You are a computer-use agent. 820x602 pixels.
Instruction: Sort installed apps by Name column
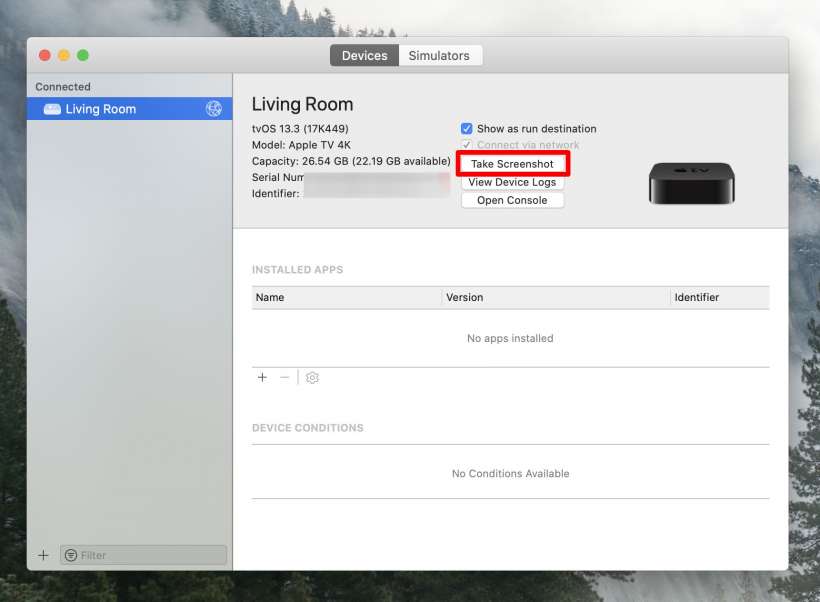coord(347,297)
